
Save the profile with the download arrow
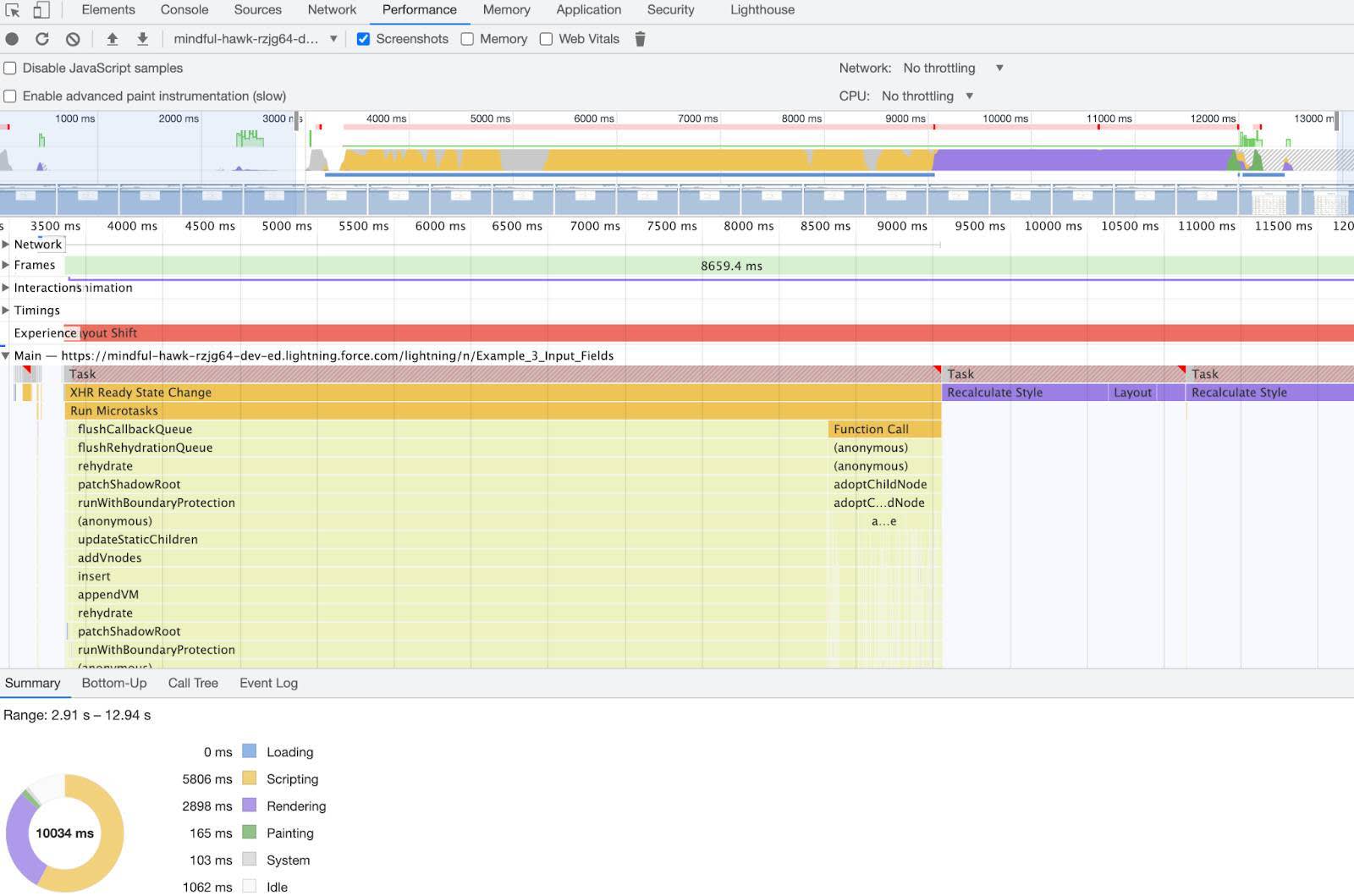142,39
